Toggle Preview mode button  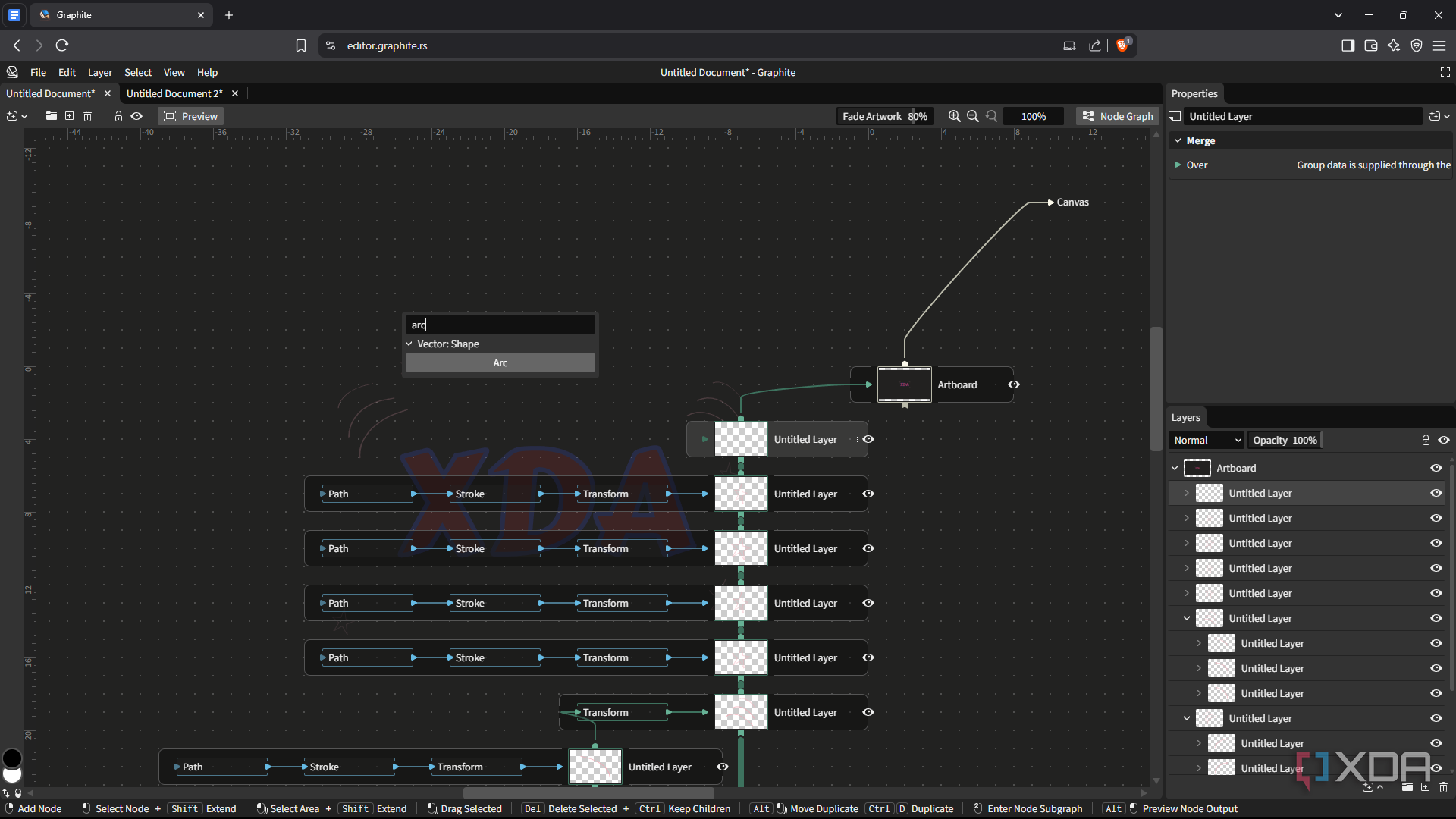click(191, 116)
